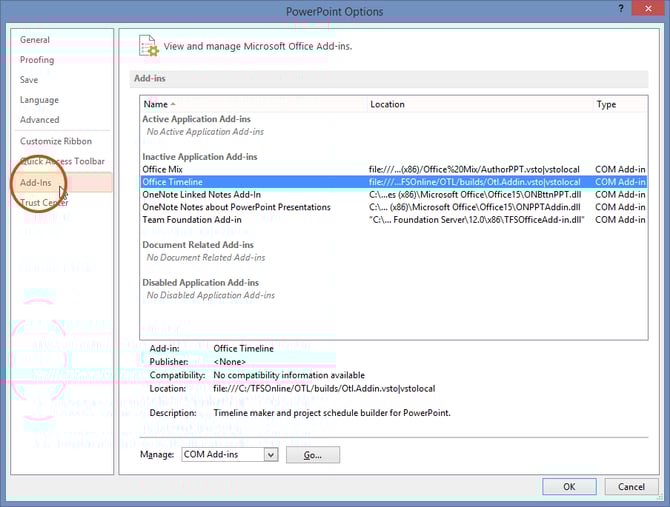Click the Location column header
670x507 pixels.
tap(387, 104)
